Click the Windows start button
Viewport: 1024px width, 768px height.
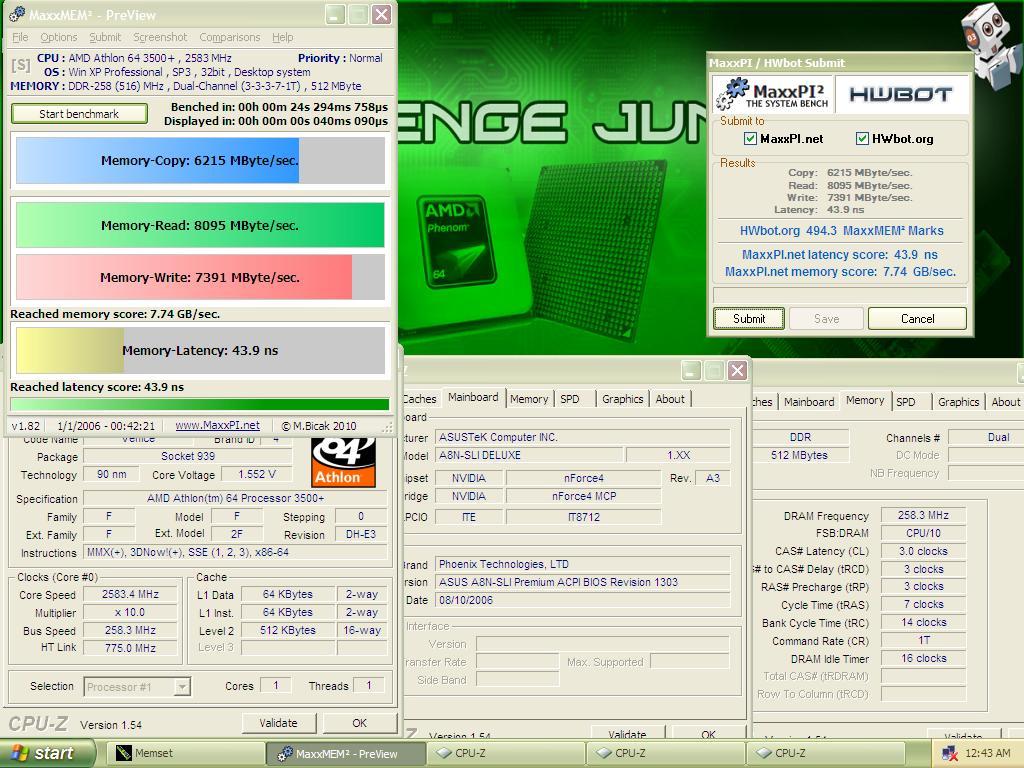pyautogui.click(x=47, y=753)
